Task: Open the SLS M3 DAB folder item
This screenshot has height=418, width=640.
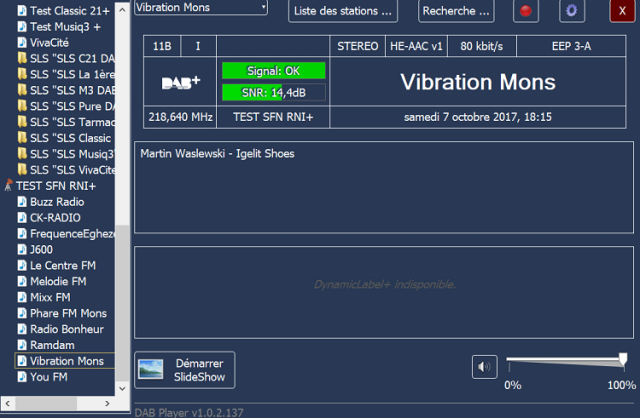Action: [x=66, y=90]
